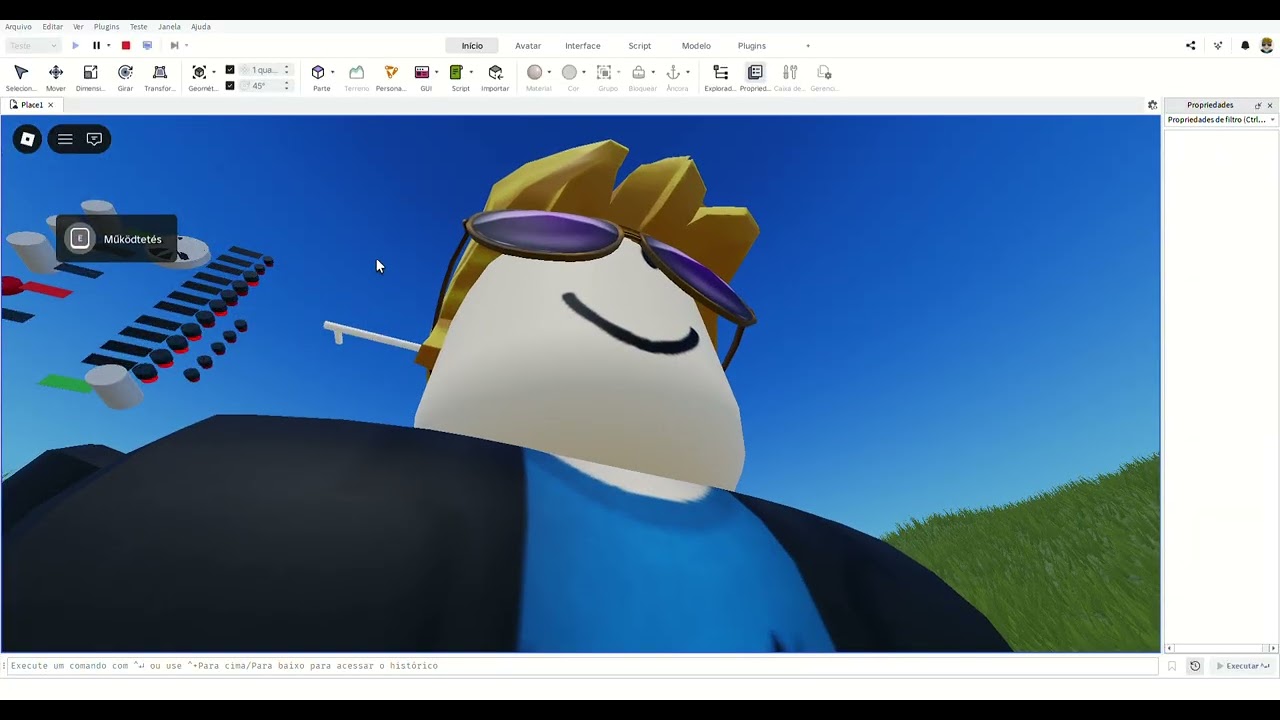The height and width of the screenshot is (720, 1280).
Task: Open the Editar menu
Action: click(53, 27)
